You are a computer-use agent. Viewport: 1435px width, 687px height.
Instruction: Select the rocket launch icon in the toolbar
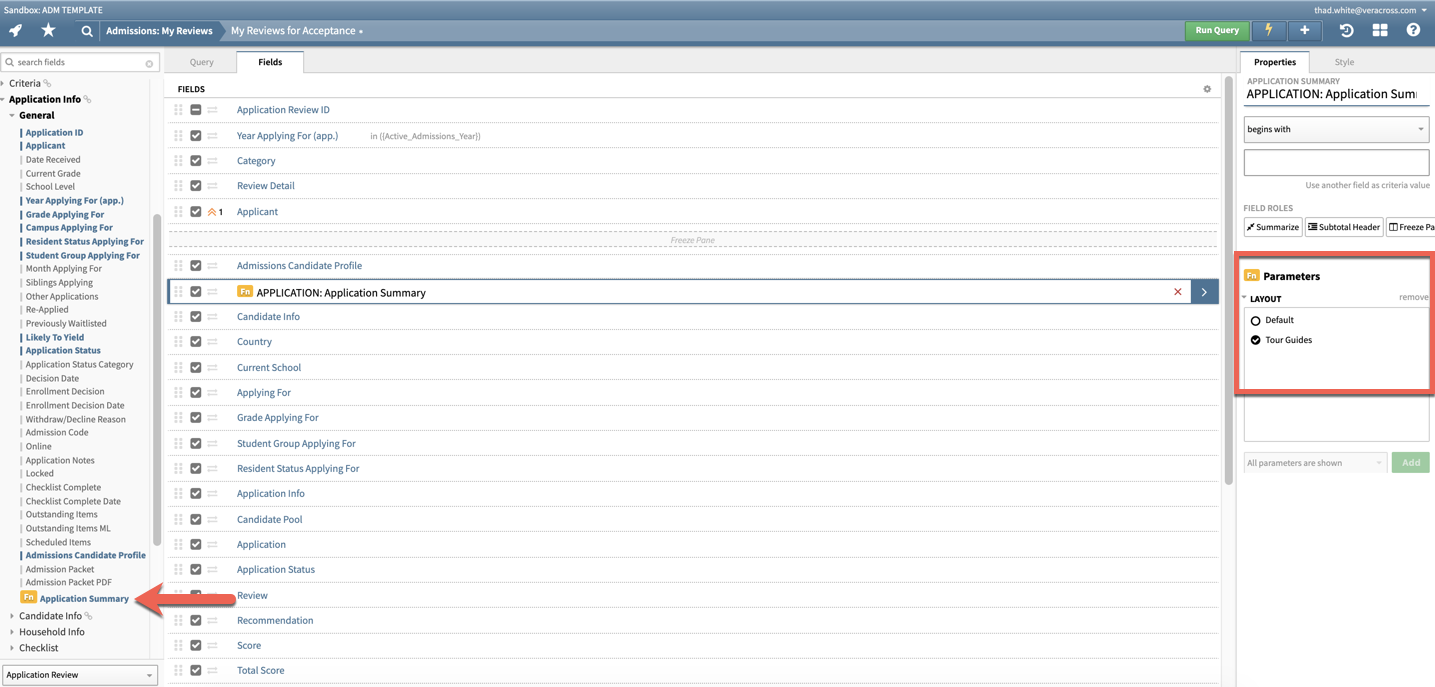pos(14,30)
